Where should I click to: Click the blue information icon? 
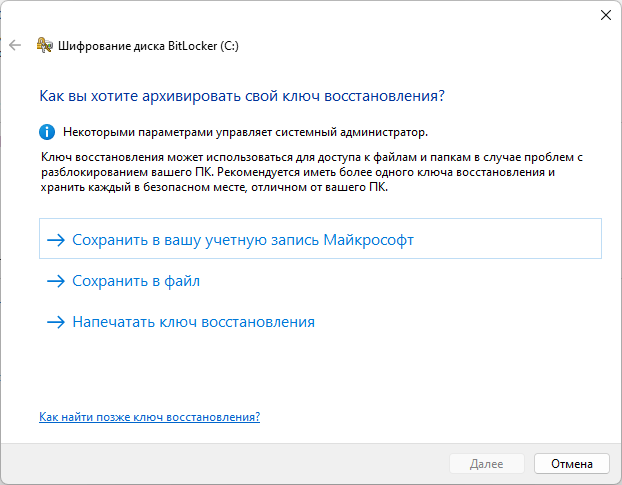(46, 131)
